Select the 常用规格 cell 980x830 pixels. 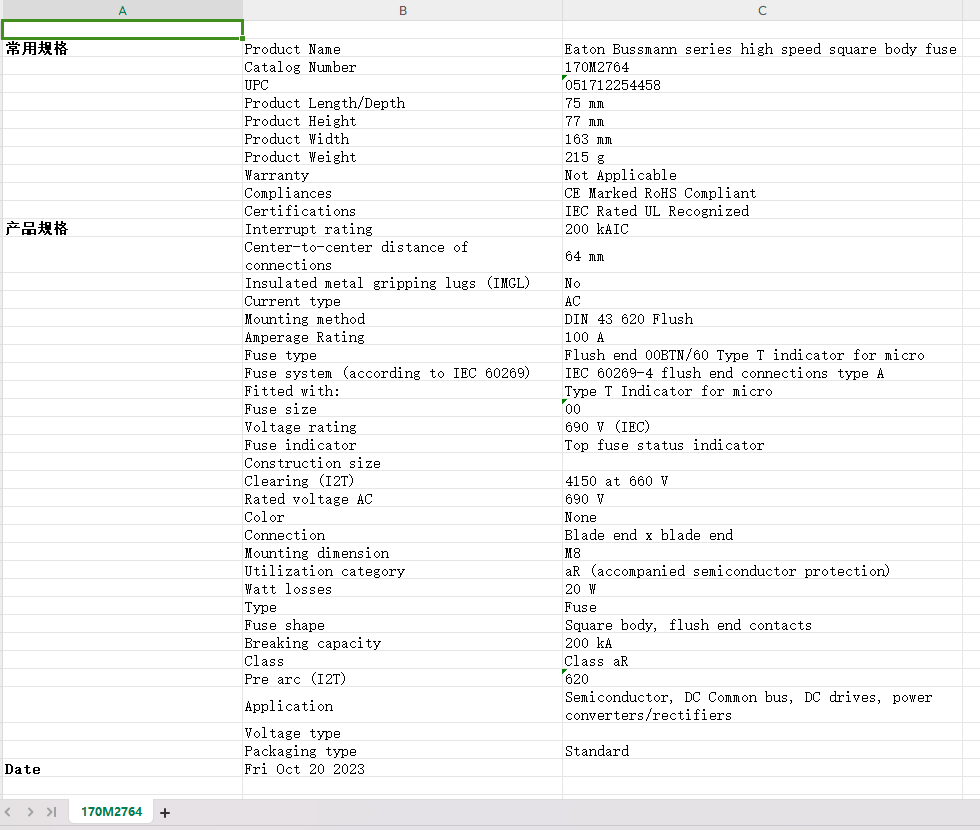(x=122, y=49)
